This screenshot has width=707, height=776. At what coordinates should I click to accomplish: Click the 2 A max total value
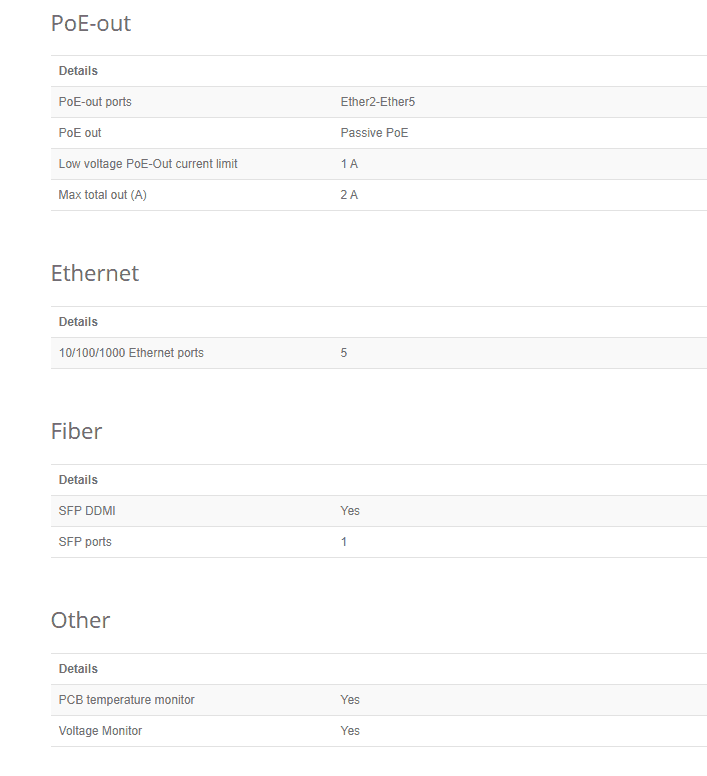click(349, 195)
